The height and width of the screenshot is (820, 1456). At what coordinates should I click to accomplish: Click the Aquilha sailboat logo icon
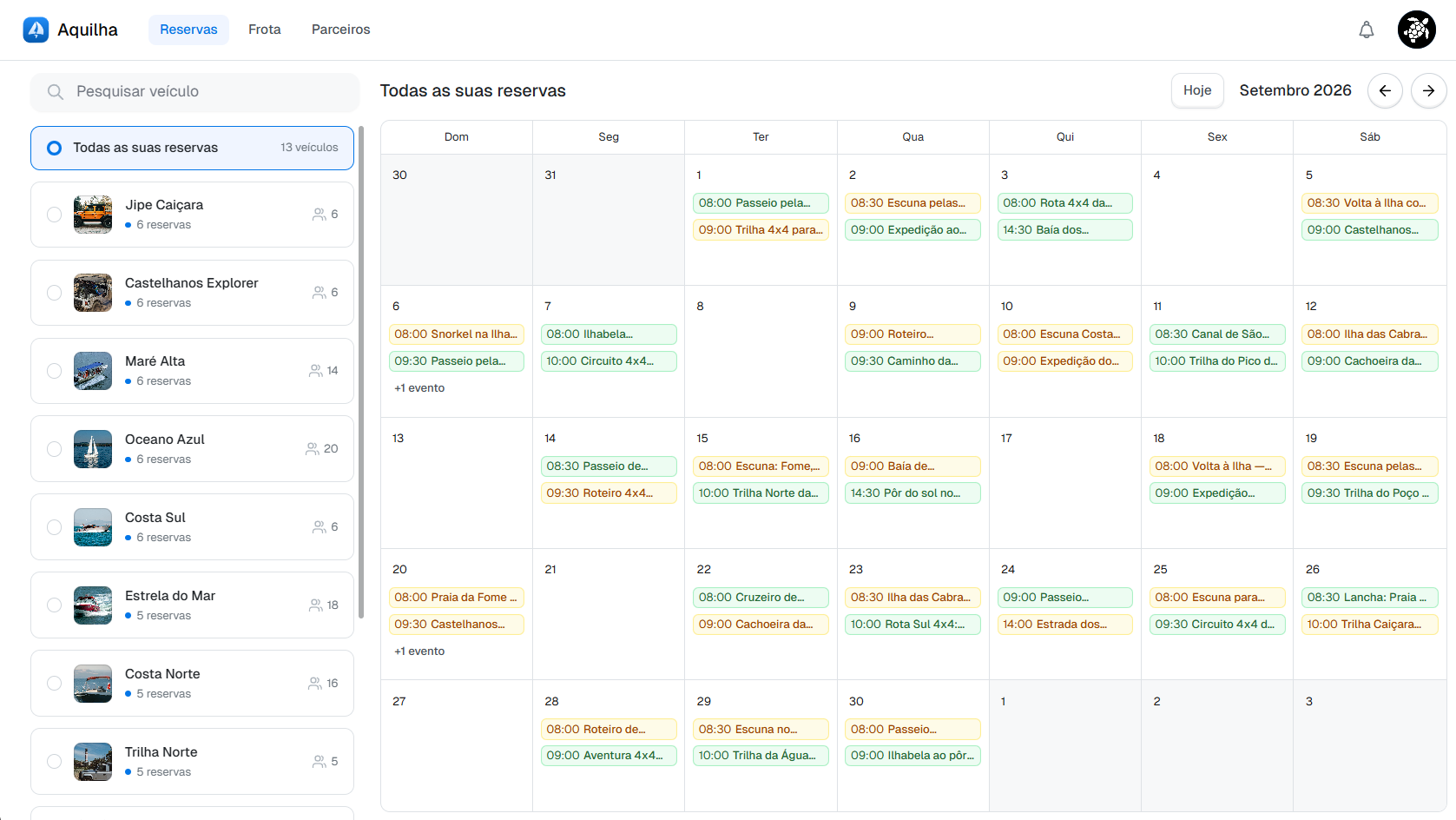coord(36,30)
